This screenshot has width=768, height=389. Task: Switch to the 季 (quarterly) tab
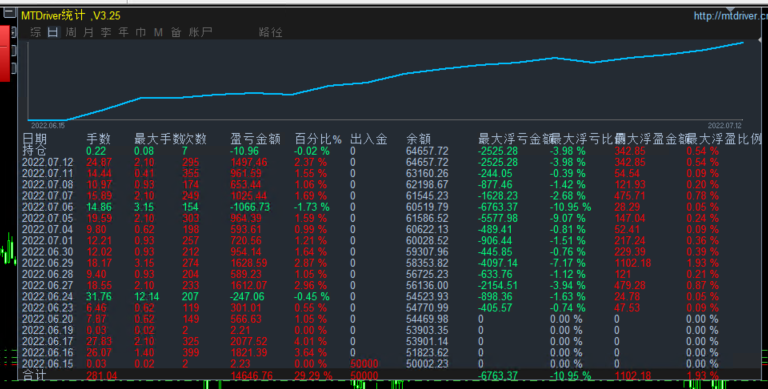106,32
